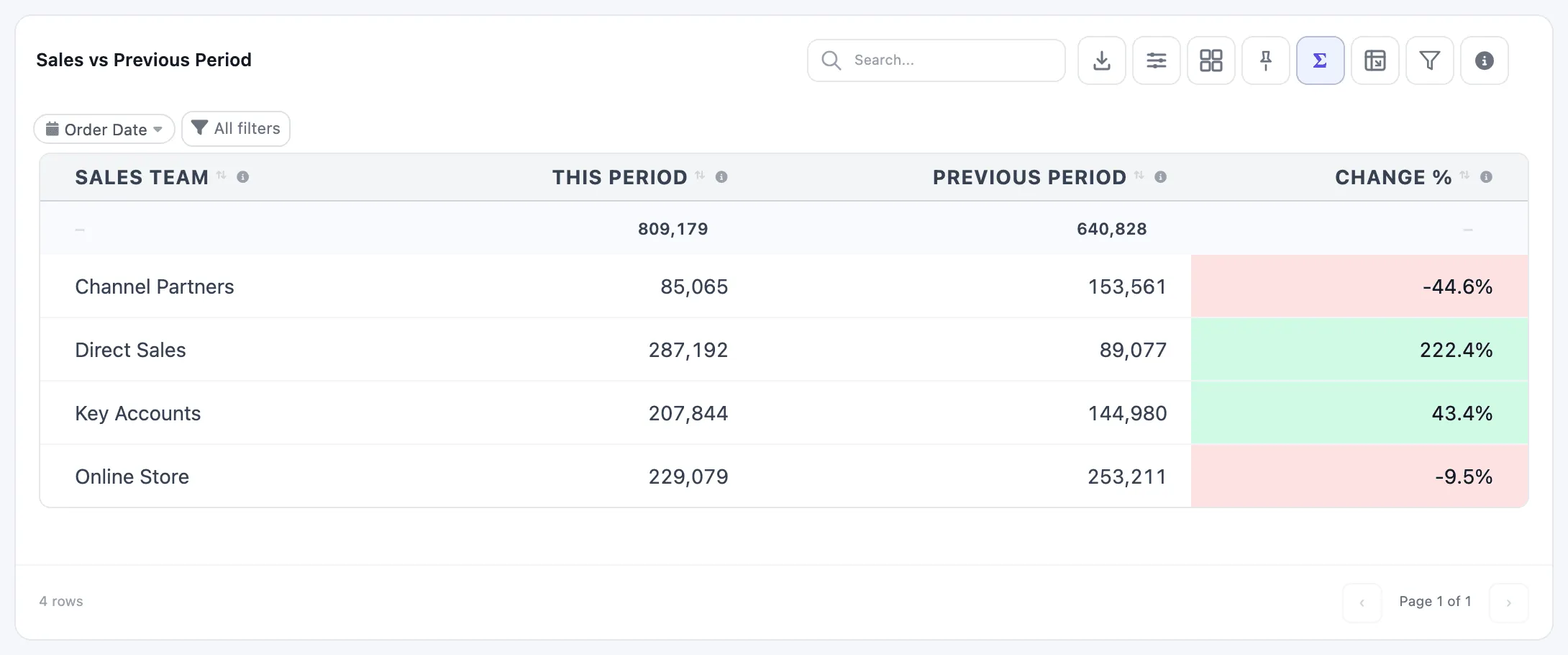Image resolution: width=1568 pixels, height=655 pixels.
Task: Go to previous page arrow
Action: [x=1362, y=602]
